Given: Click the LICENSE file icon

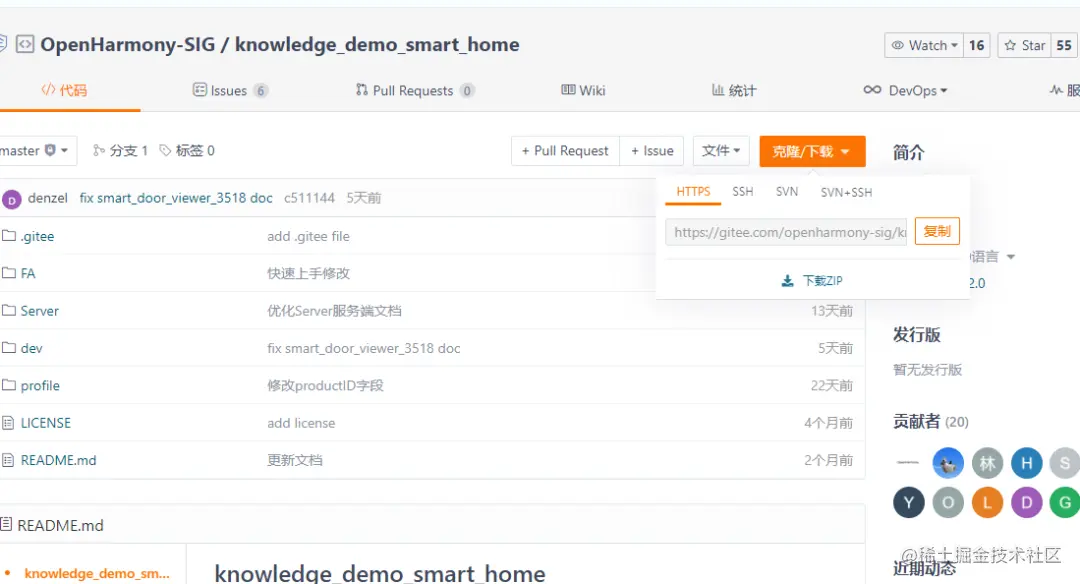Looking at the screenshot, I should click(x=8, y=423).
